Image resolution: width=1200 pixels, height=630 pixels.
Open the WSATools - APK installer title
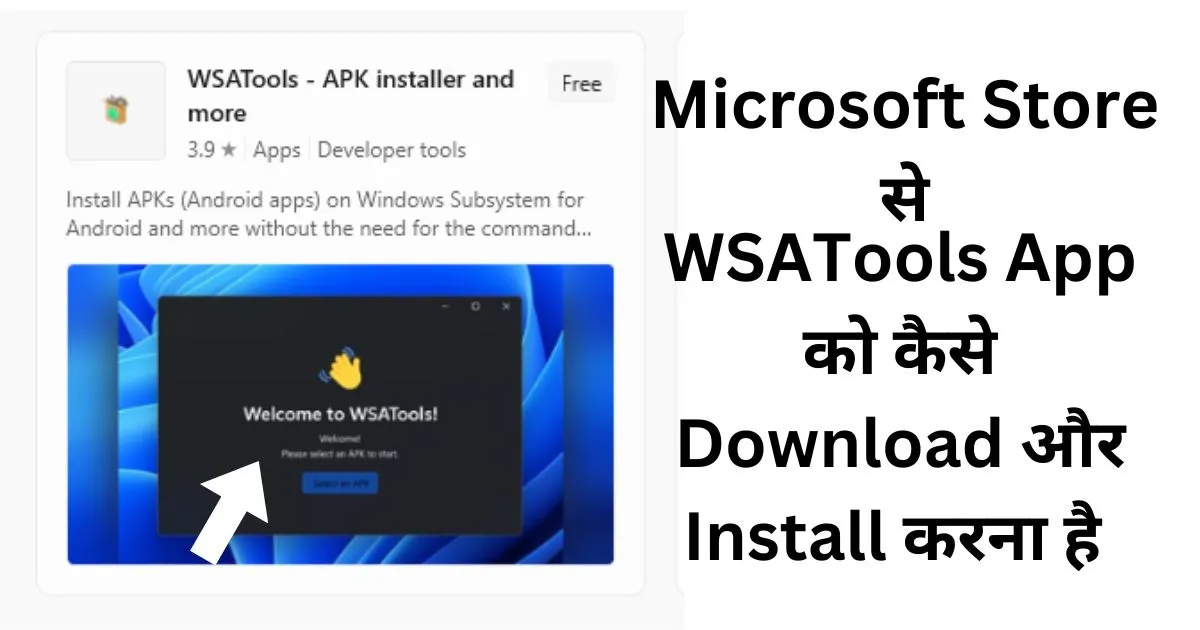[350, 96]
